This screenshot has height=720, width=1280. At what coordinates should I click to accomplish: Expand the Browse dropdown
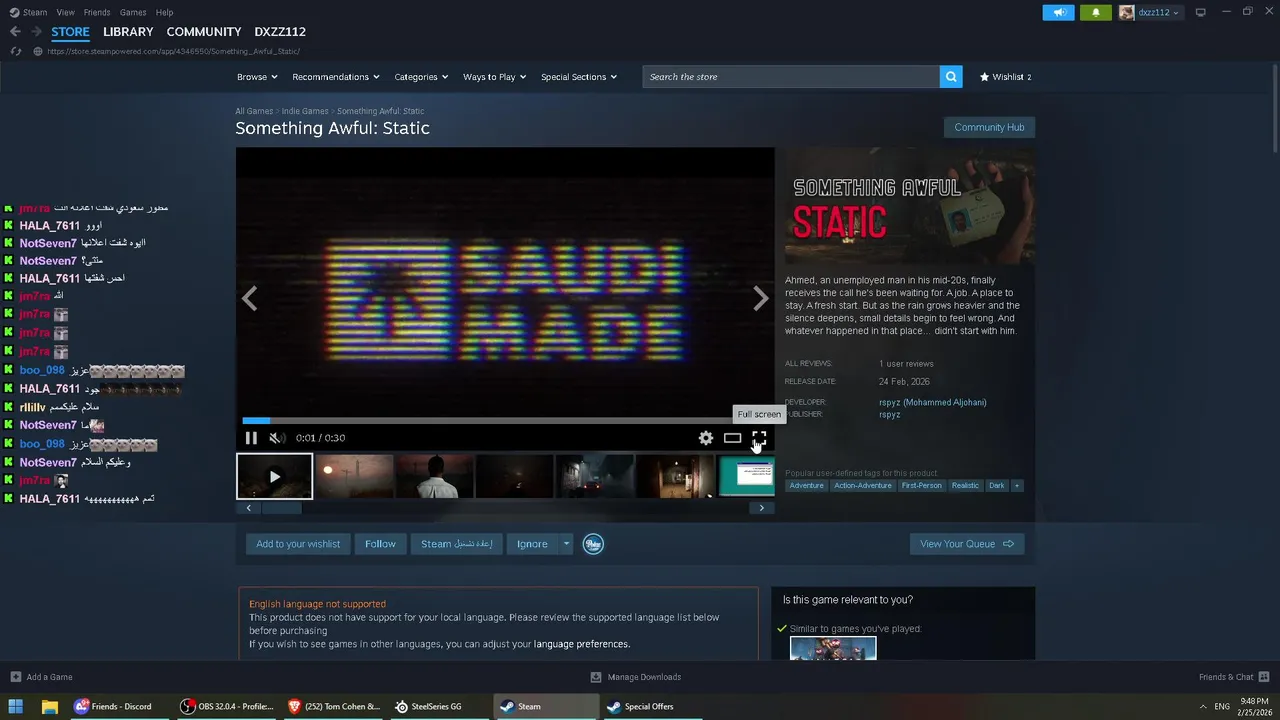point(257,77)
